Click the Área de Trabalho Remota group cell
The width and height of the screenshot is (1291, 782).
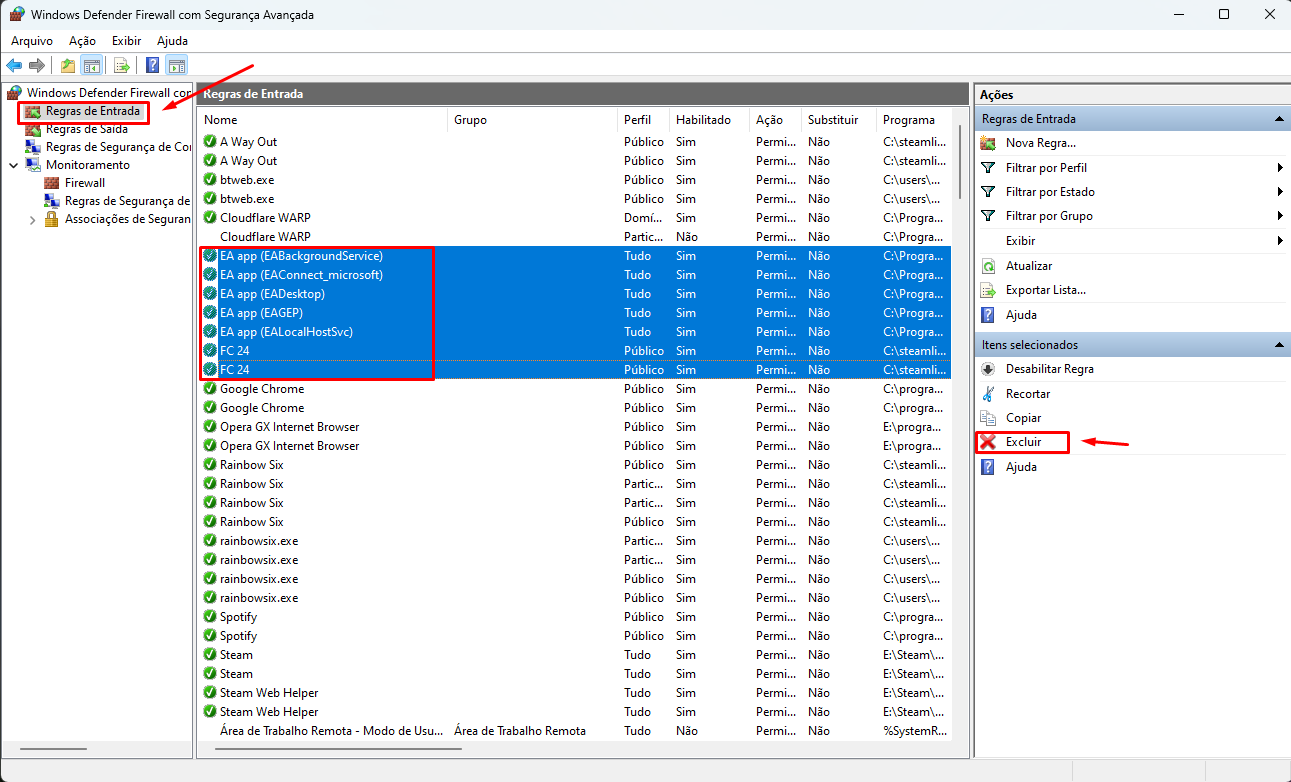pos(520,731)
